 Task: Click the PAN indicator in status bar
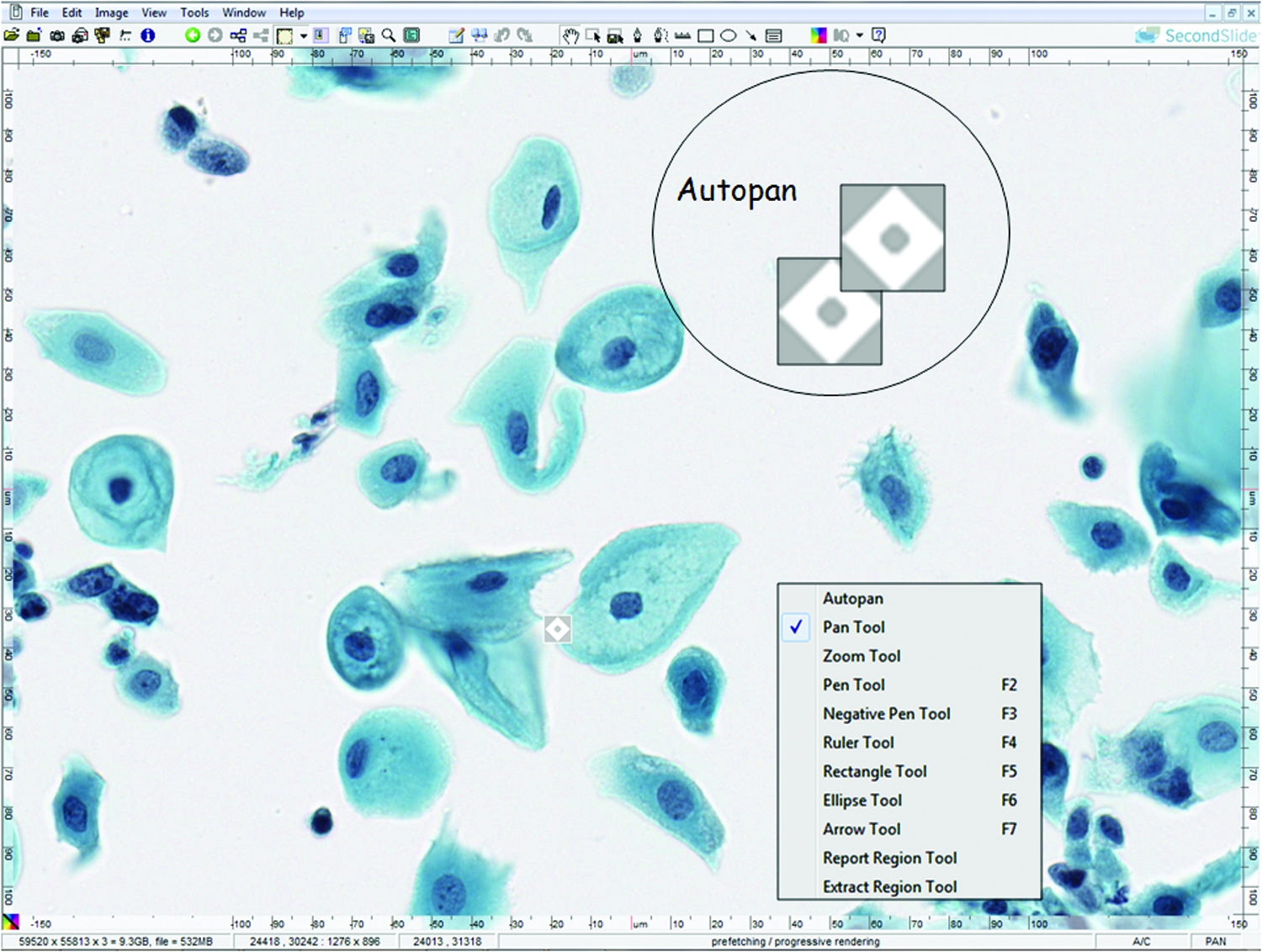click(x=1215, y=941)
